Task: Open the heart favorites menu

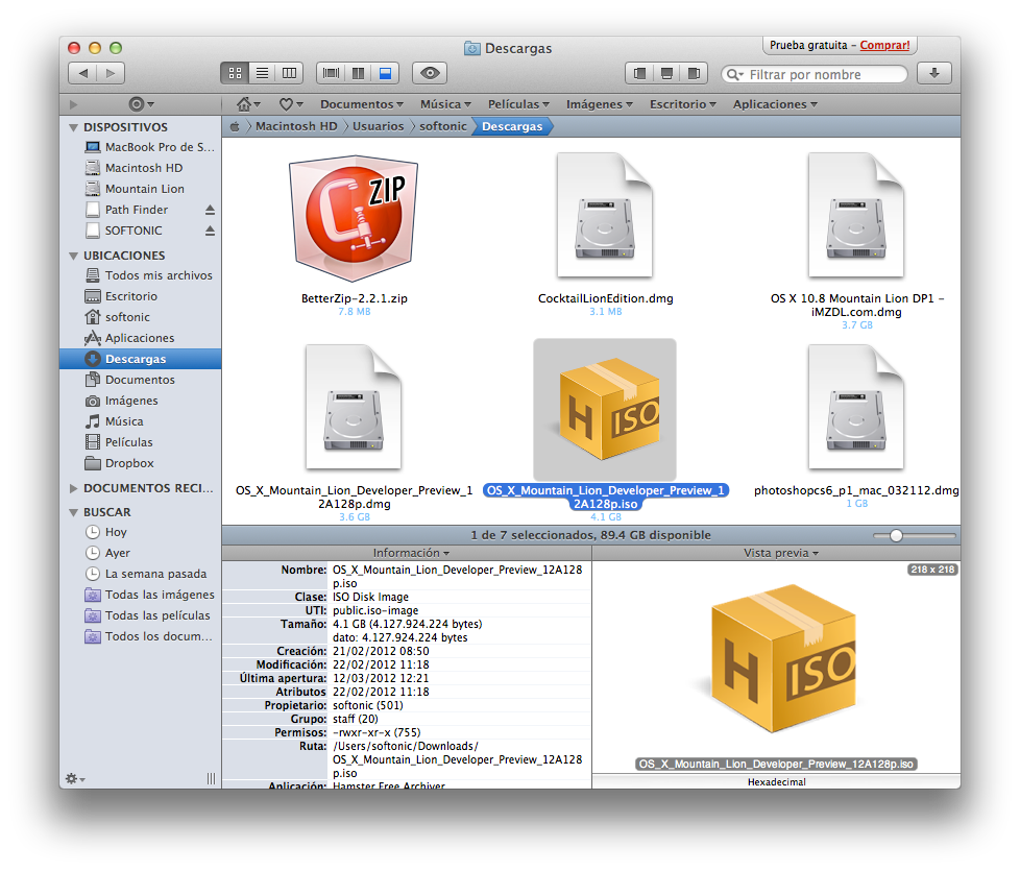Action: (290, 104)
